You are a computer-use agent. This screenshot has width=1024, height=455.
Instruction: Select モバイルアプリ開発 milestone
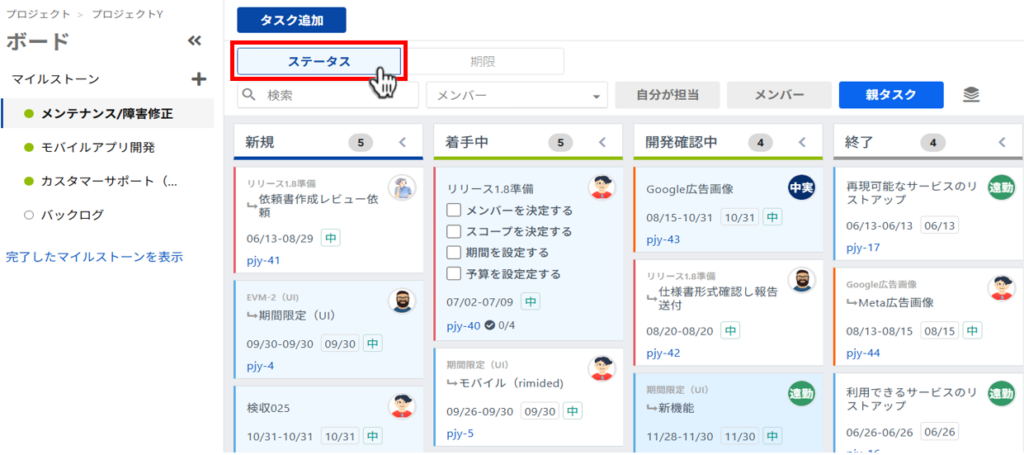pos(97,147)
